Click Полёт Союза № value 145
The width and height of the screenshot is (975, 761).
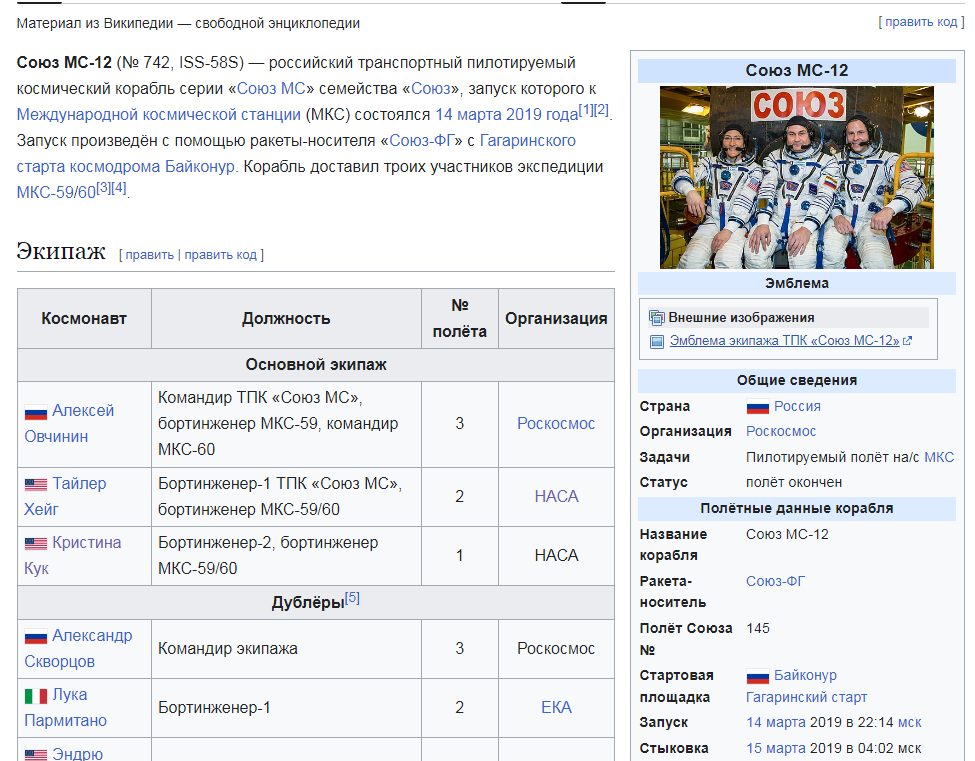coord(758,629)
